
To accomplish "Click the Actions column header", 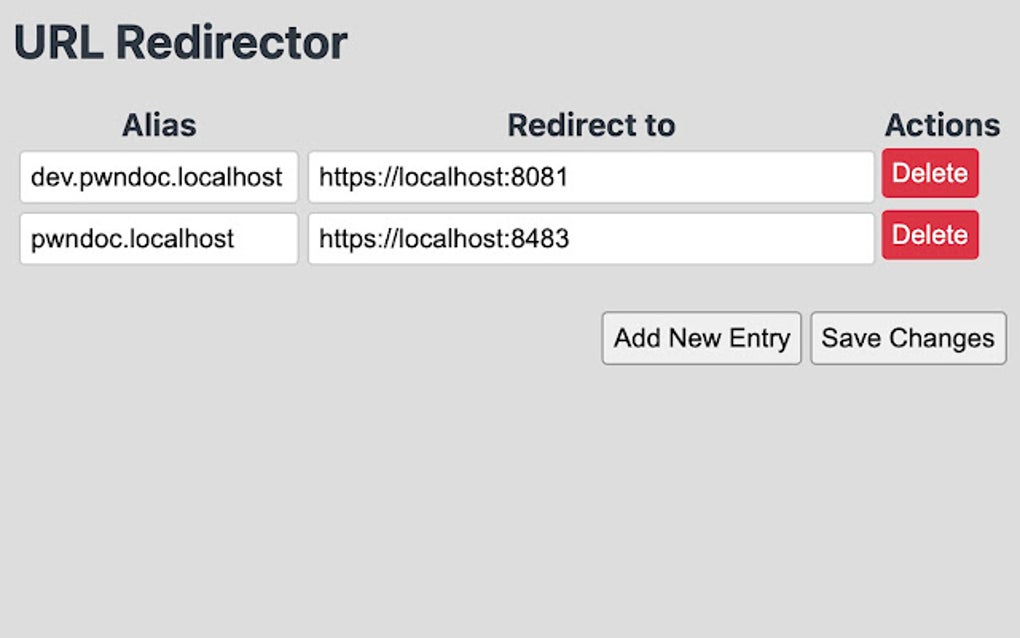I will [942, 125].
